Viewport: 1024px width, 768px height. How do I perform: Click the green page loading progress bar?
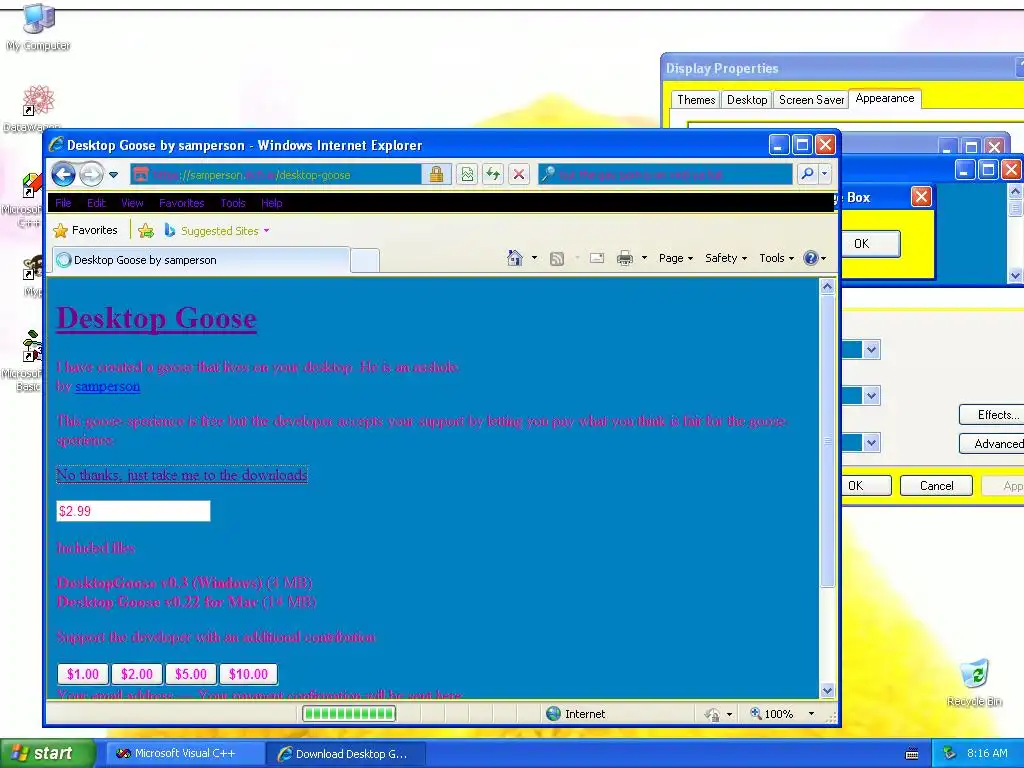tap(349, 714)
